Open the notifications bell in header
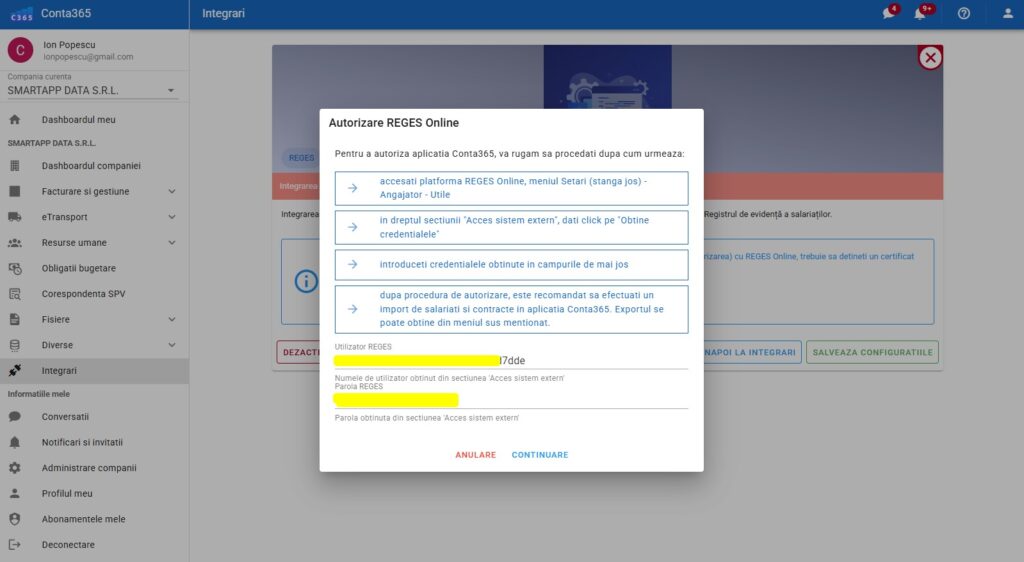The height and width of the screenshot is (562, 1024). coord(919,14)
